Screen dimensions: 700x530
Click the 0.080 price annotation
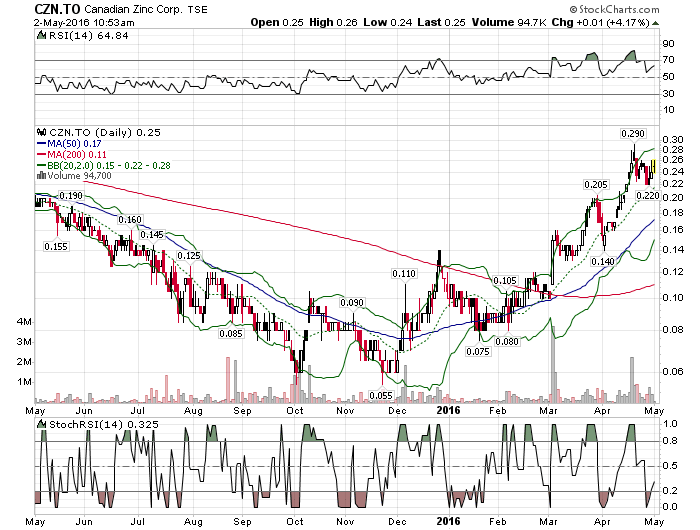(507, 342)
